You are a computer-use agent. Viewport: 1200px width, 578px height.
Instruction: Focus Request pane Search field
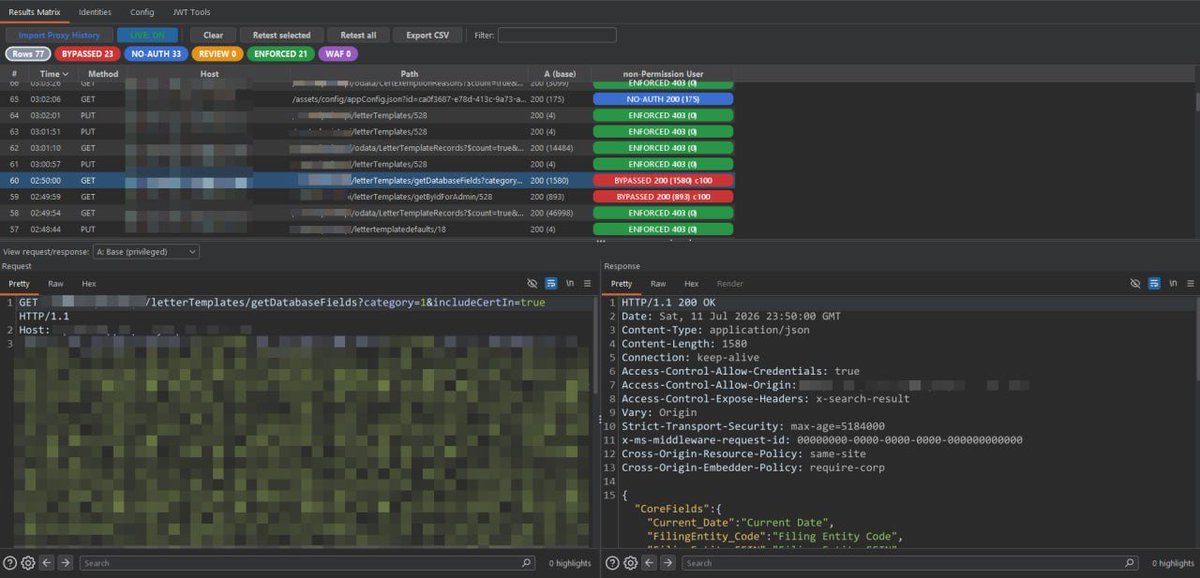[x=307, y=563]
